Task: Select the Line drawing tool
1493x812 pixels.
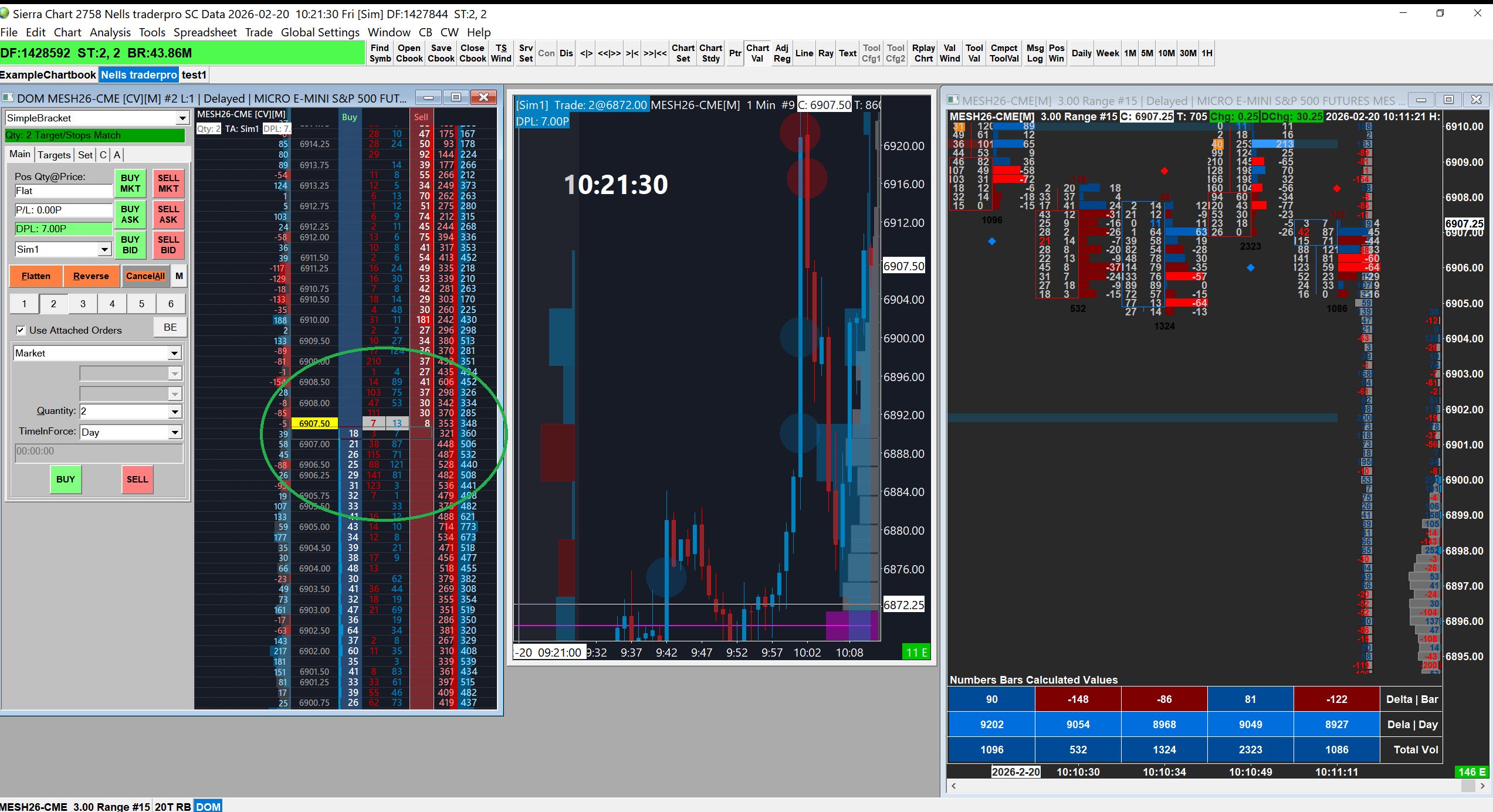Action: pyautogui.click(x=804, y=53)
